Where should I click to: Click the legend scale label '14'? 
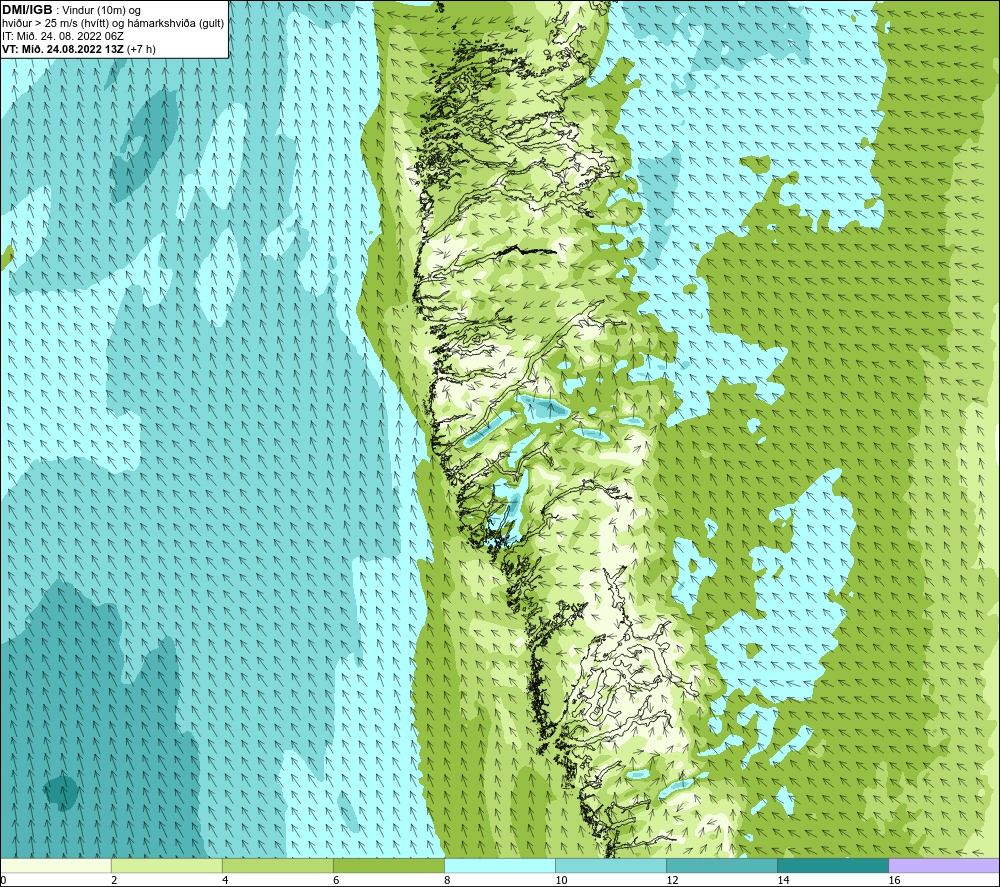pos(783,880)
